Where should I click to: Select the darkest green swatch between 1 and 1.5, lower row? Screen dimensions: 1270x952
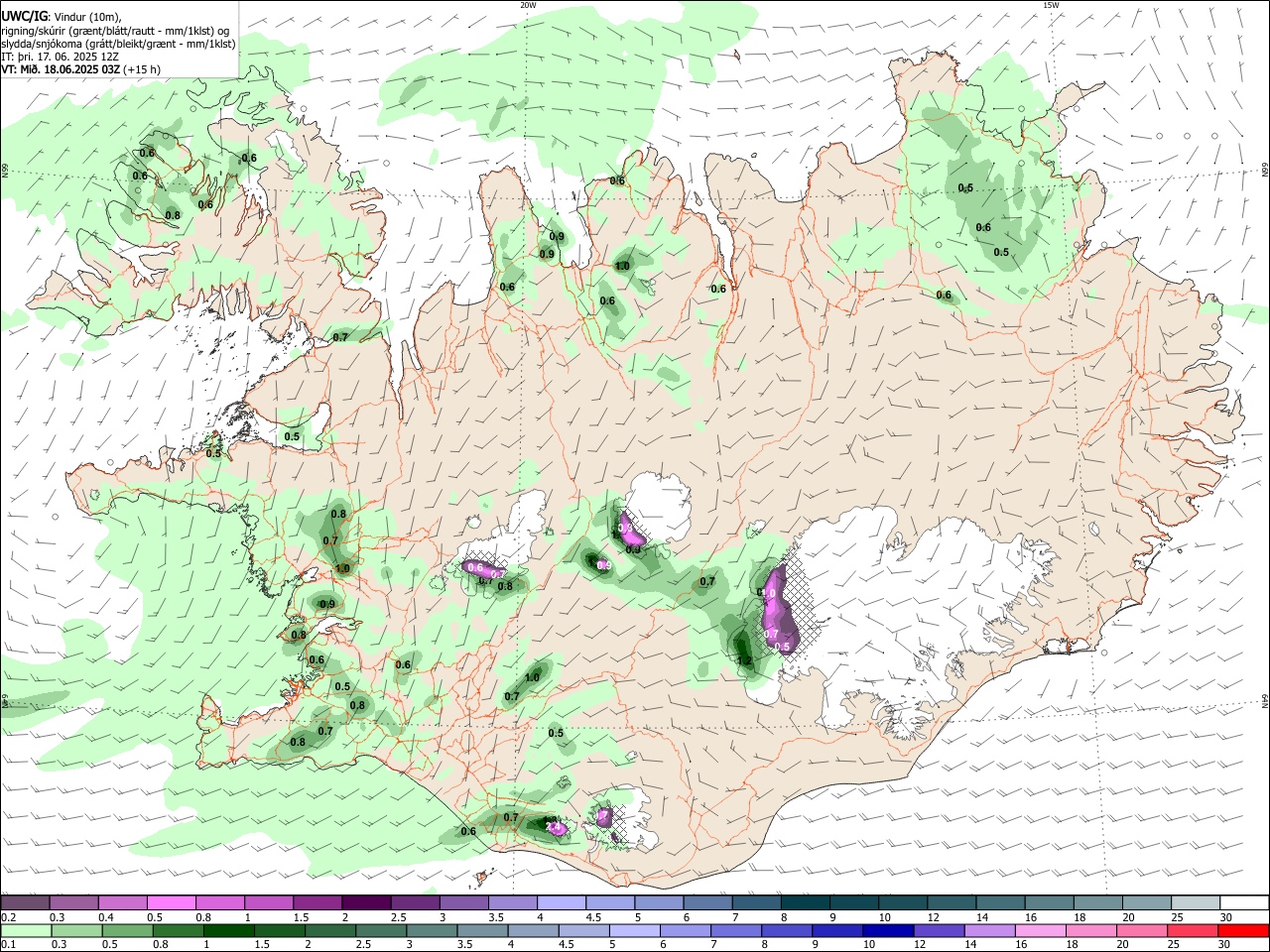[x=228, y=930]
